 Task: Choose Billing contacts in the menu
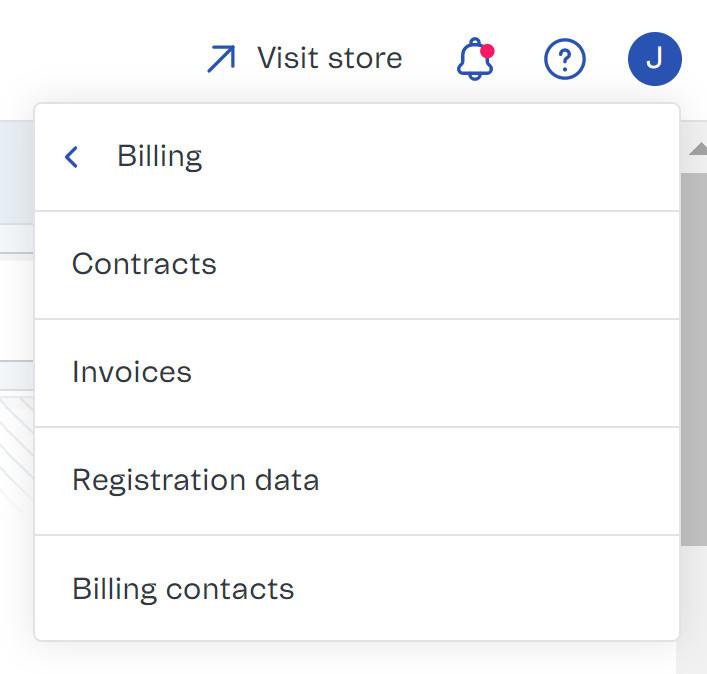[x=183, y=588]
